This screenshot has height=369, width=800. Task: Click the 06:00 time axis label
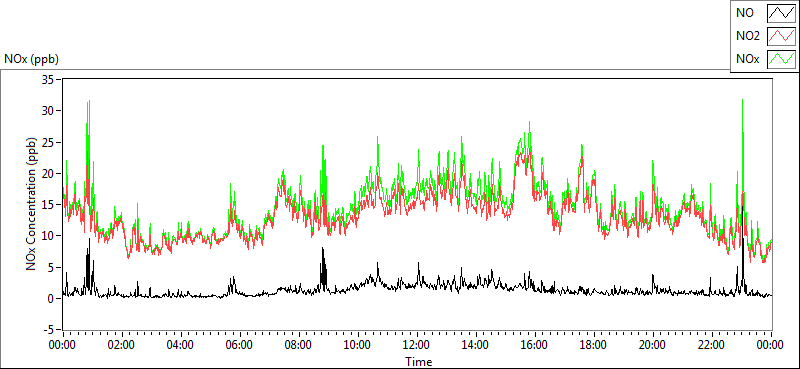coord(239,345)
